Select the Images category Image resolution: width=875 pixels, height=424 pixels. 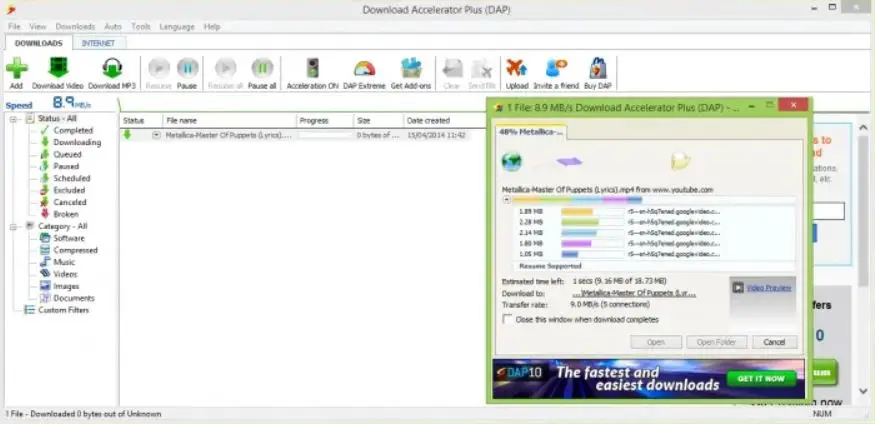(x=66, y=286)
